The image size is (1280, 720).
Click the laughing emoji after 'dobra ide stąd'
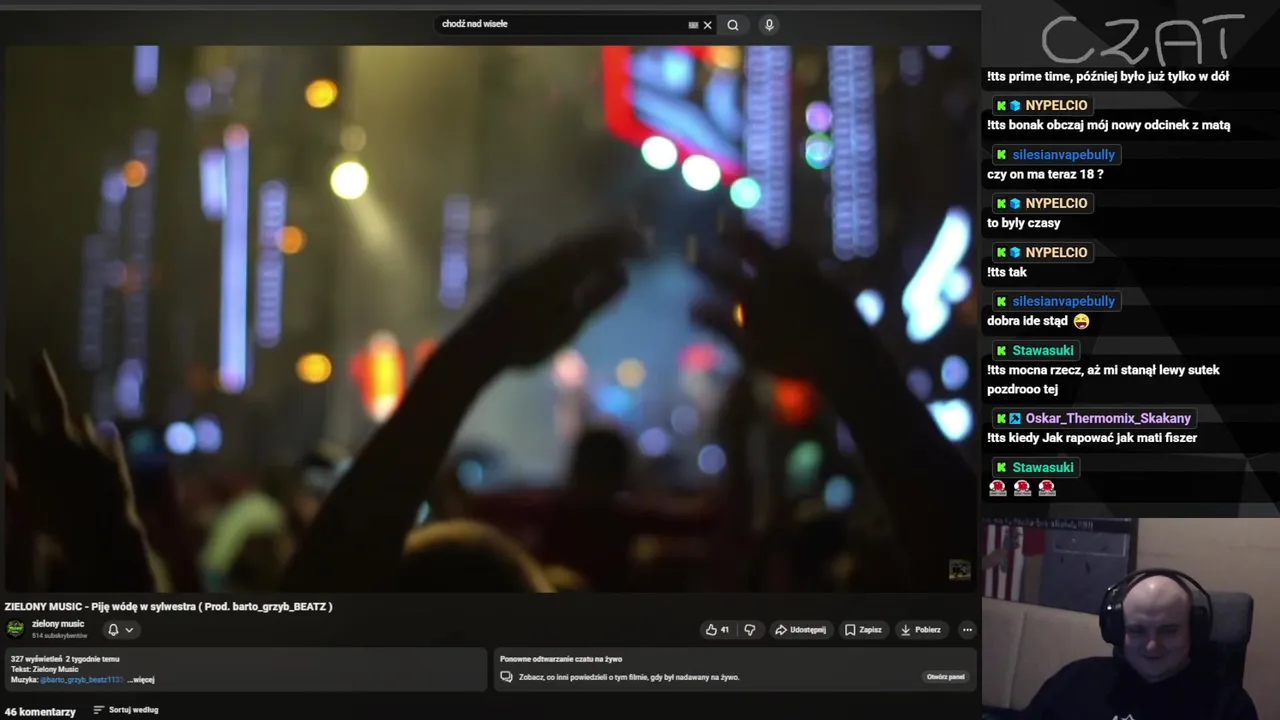tap(1081, 321)
